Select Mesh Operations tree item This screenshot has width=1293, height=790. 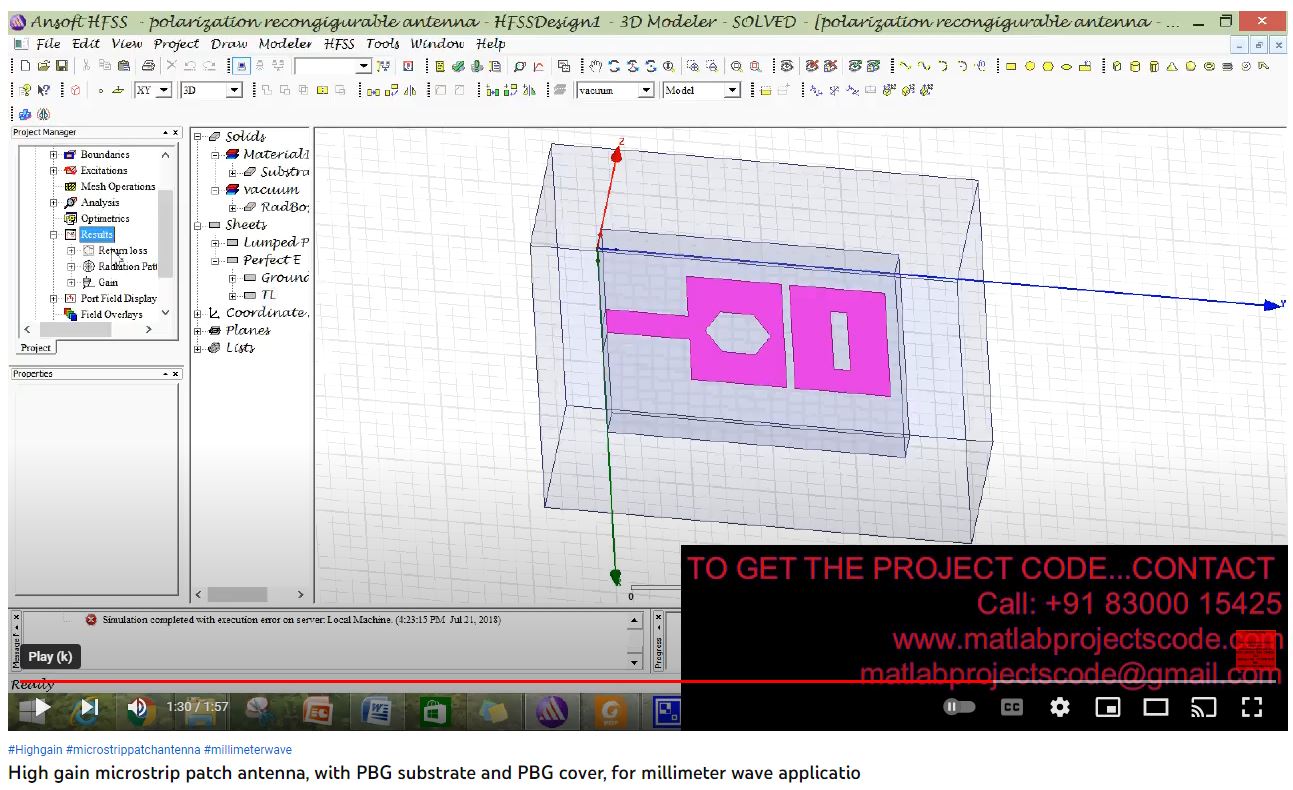tap(118, 187)
